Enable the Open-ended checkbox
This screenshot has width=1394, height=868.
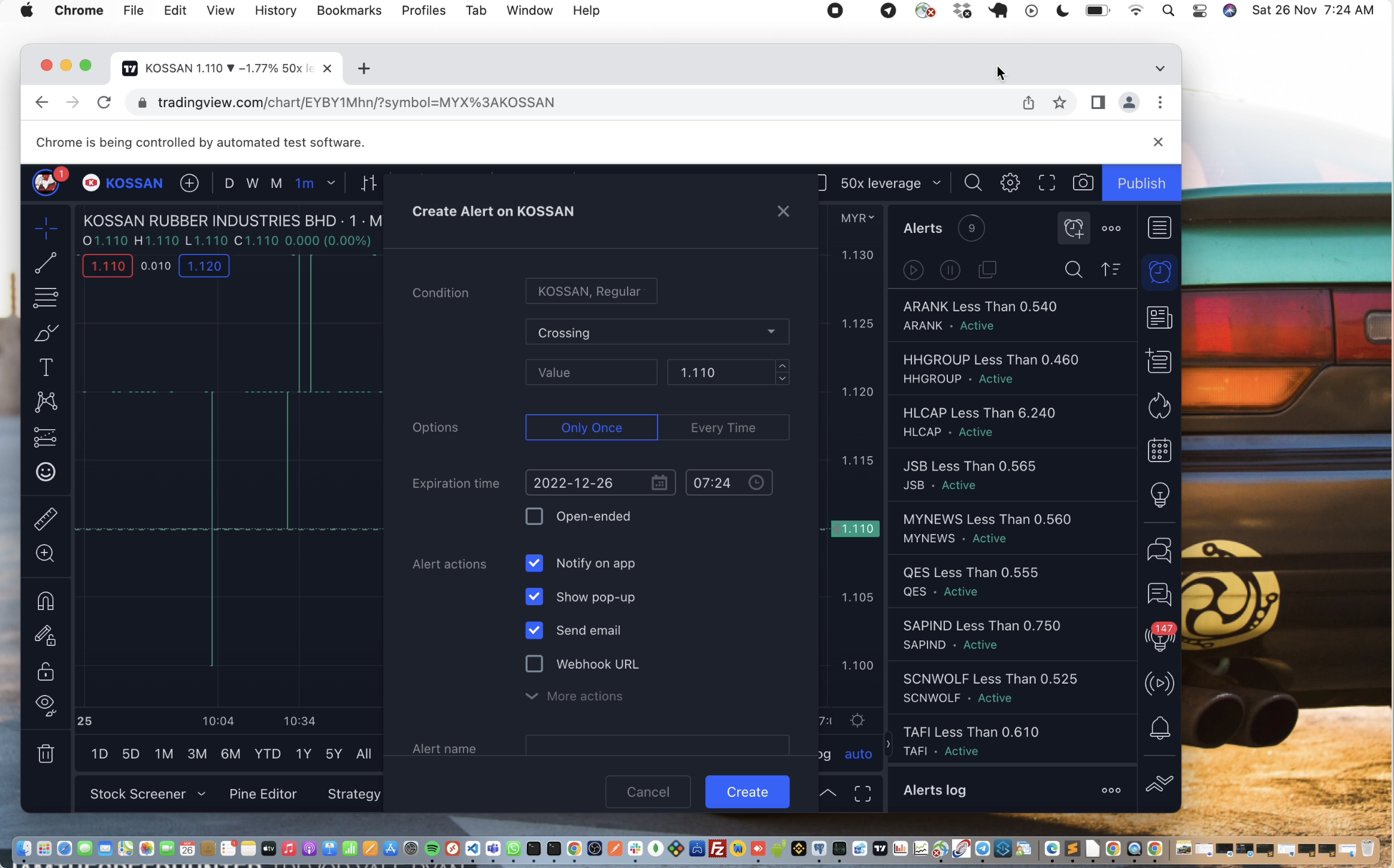[x=534, y=516]
